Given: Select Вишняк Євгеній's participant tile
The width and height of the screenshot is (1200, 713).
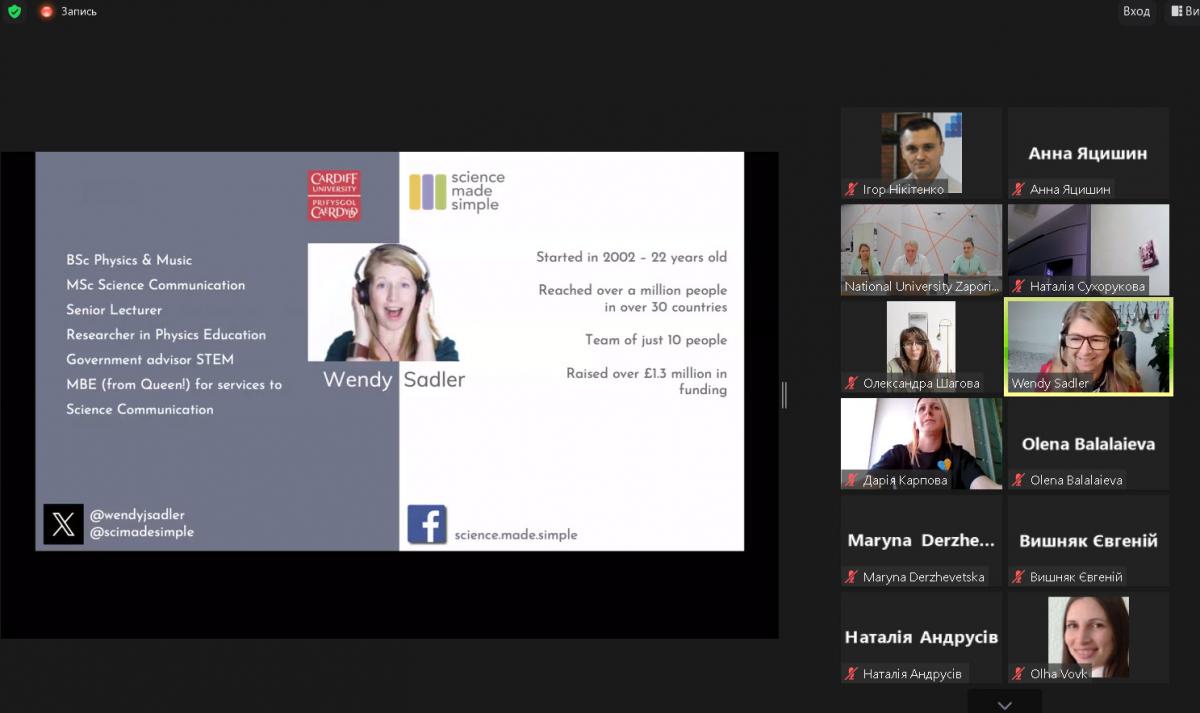Looking at the screenshot, I should coord(1088,541).
